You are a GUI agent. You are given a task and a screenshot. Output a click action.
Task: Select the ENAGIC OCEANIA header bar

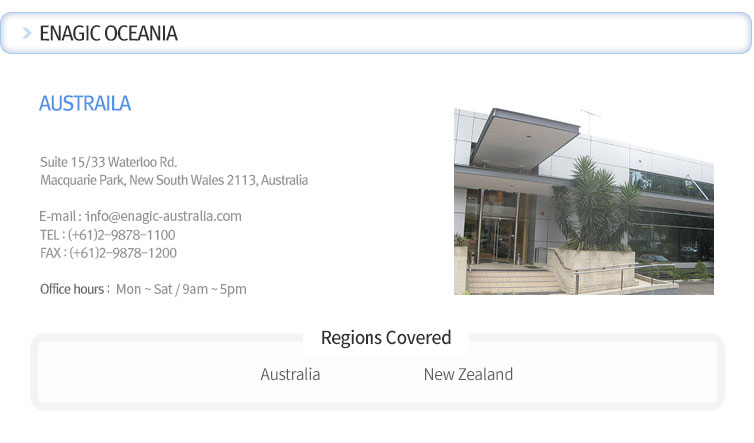point(376,33)
